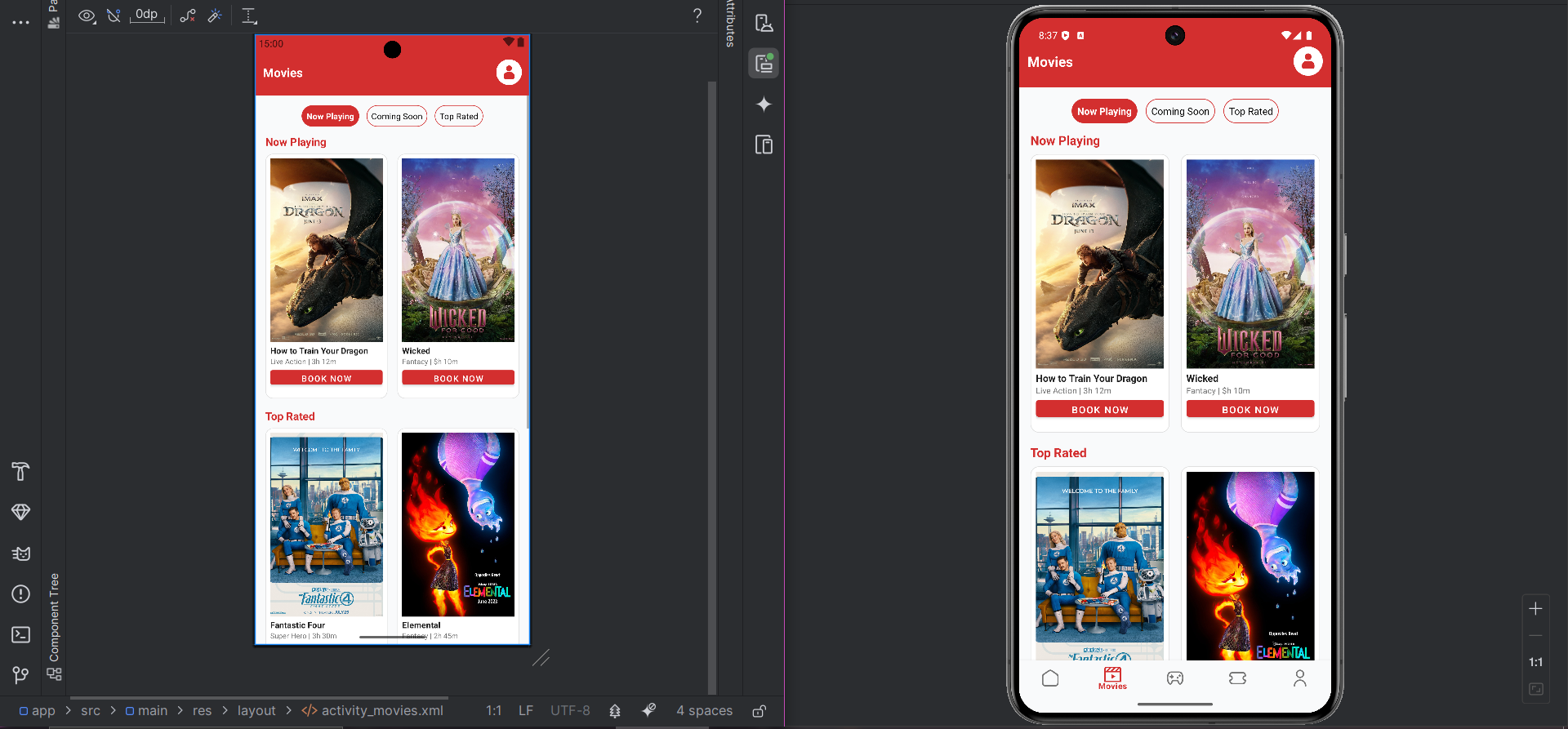Change the LF line separator setting
Viewport: 1568px width, 729px height.
526,711
